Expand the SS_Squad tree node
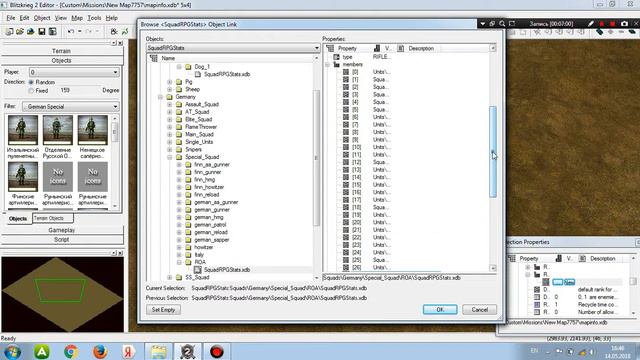The height and width of the screenshot is (360, 640). click(170, 278)
